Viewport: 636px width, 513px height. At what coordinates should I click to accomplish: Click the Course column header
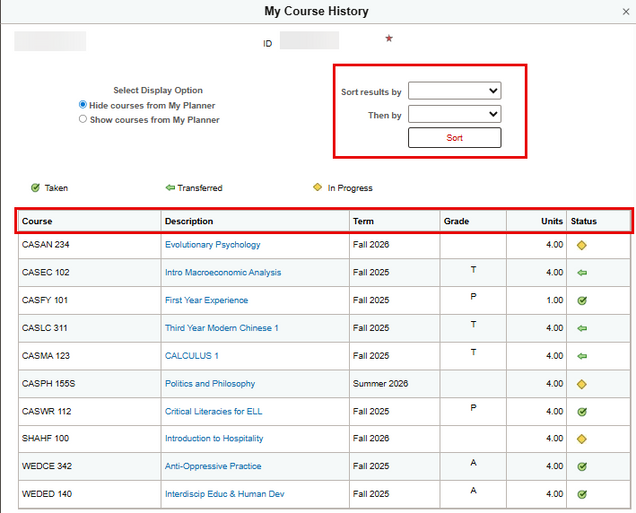click(x=89, y=221)
